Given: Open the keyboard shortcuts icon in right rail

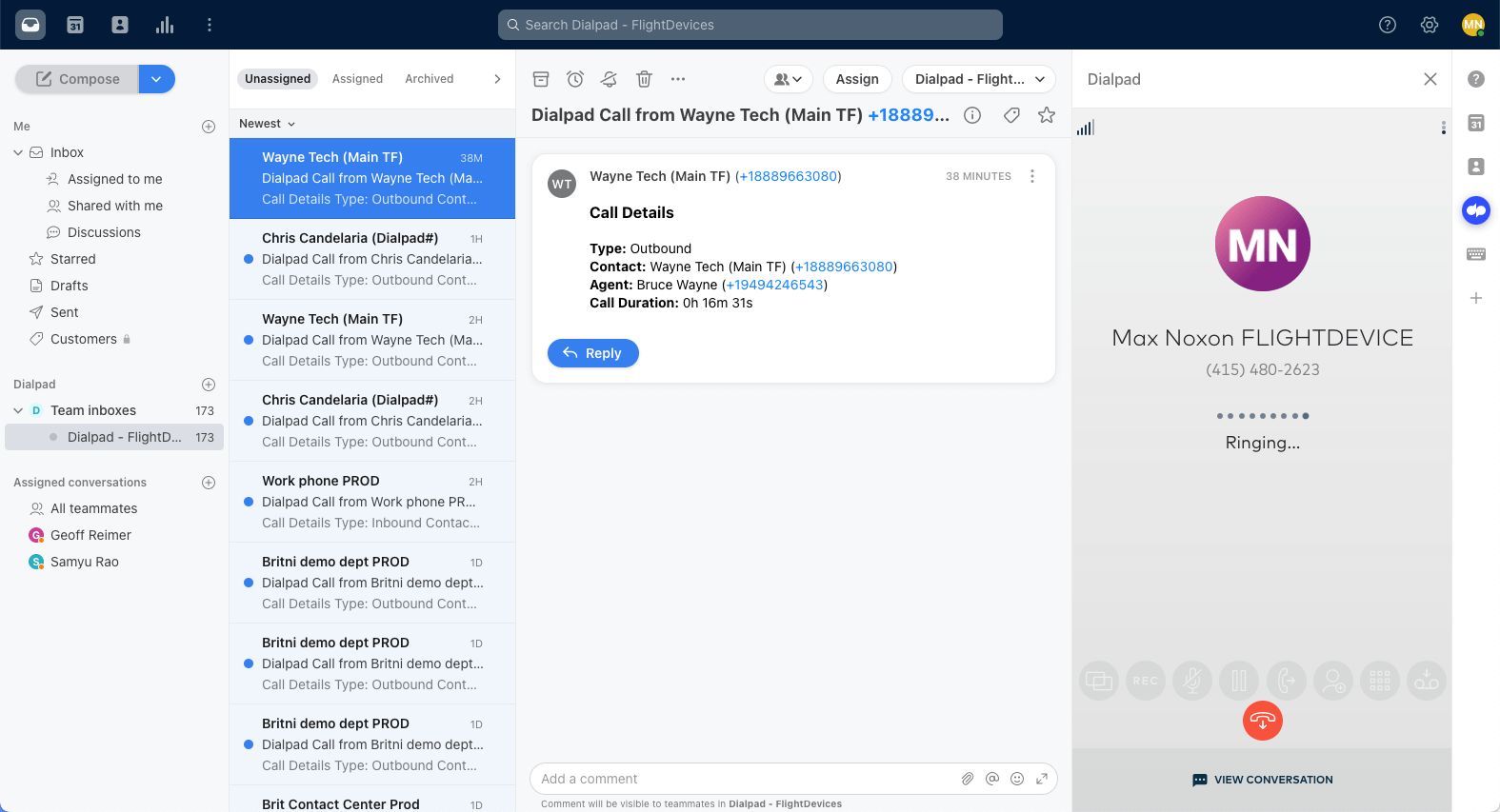Looking at the screenshot, I should pos(1476,254).
